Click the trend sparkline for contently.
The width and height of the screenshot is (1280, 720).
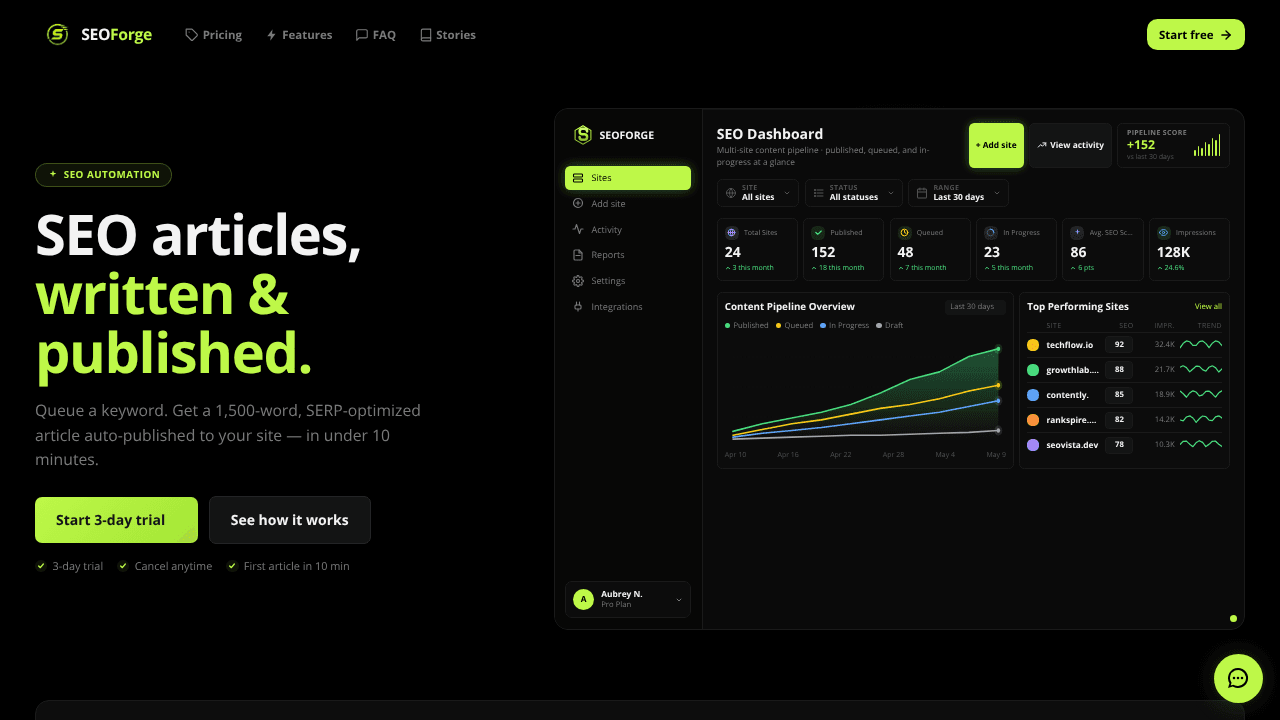(x=1201, y=395)
